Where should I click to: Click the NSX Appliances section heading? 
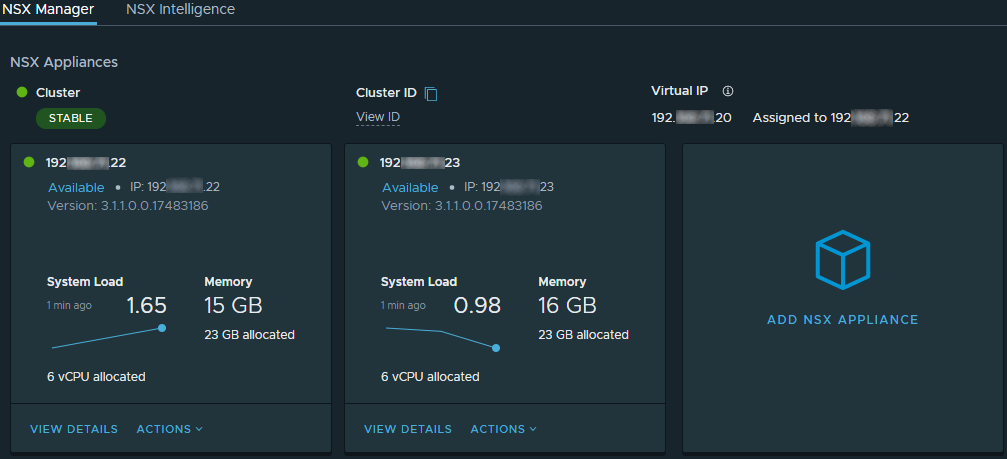[64, 62]
